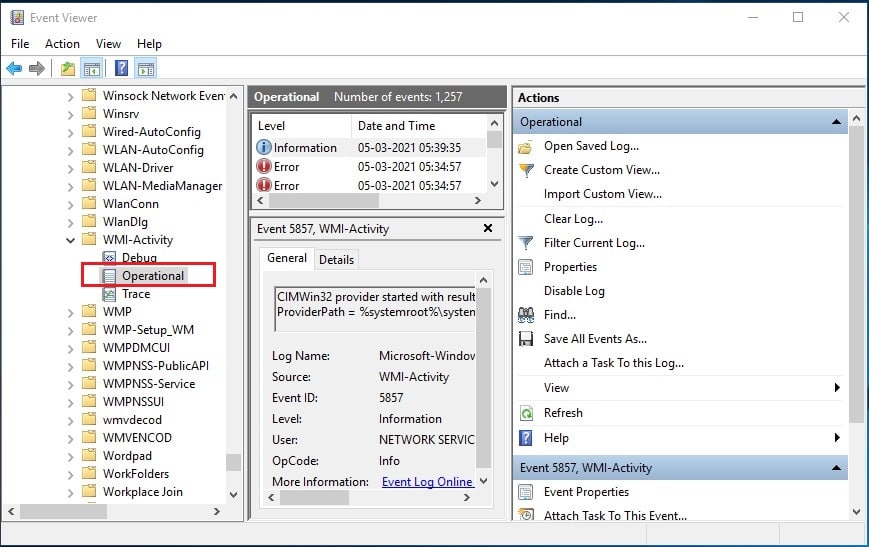Click the Save All Events floppy icon

pos(525,339)
